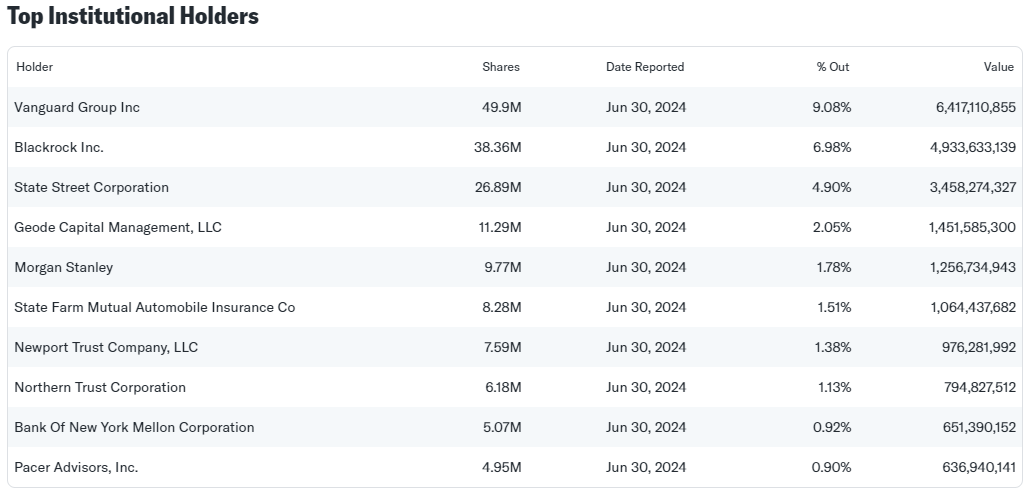Viewport: 1030px width, 495px height.
Task: Click 1.78% in the % Out column
Action: (x=833, y=267)
